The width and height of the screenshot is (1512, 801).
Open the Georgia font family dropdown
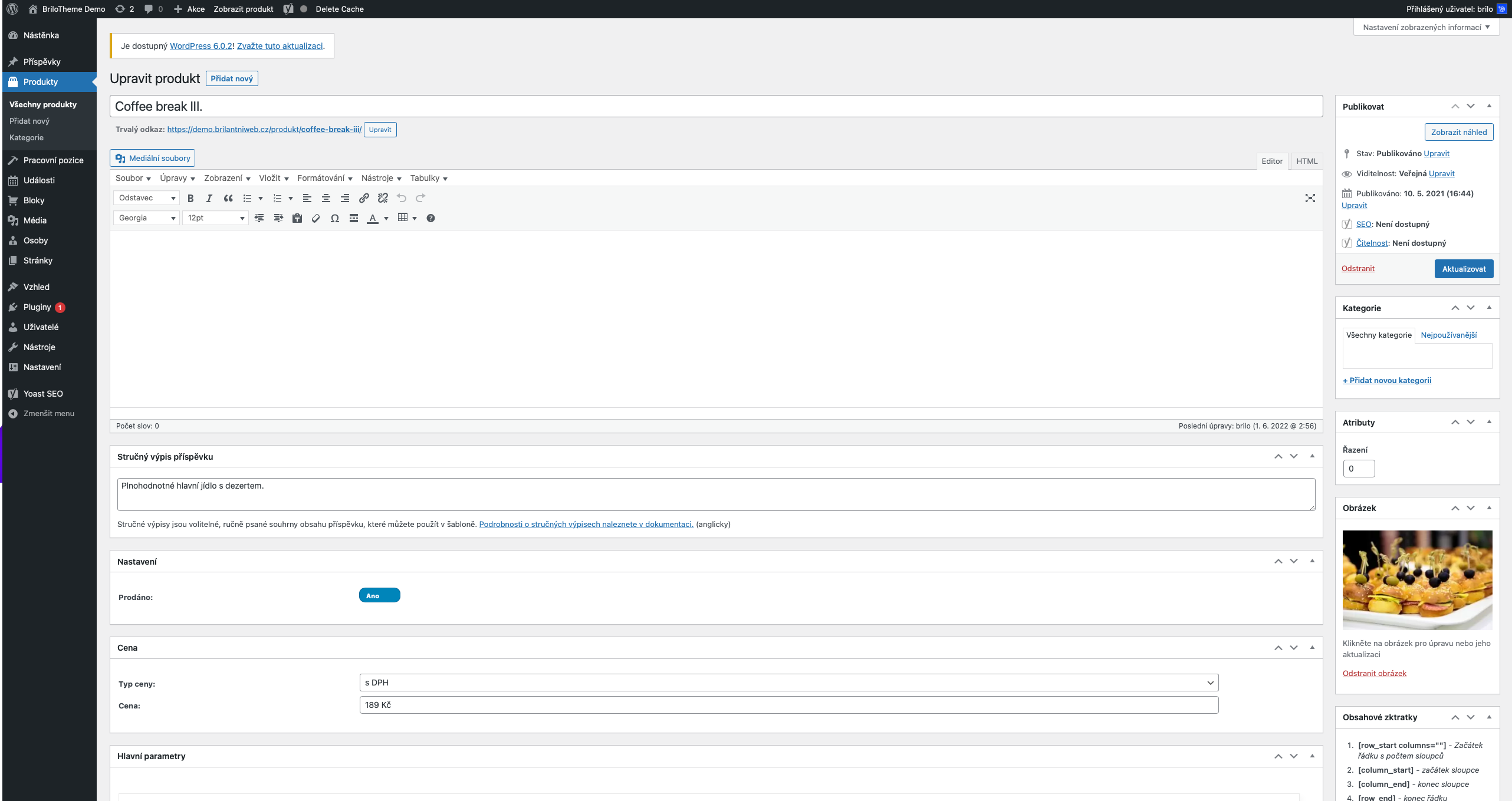146,219
